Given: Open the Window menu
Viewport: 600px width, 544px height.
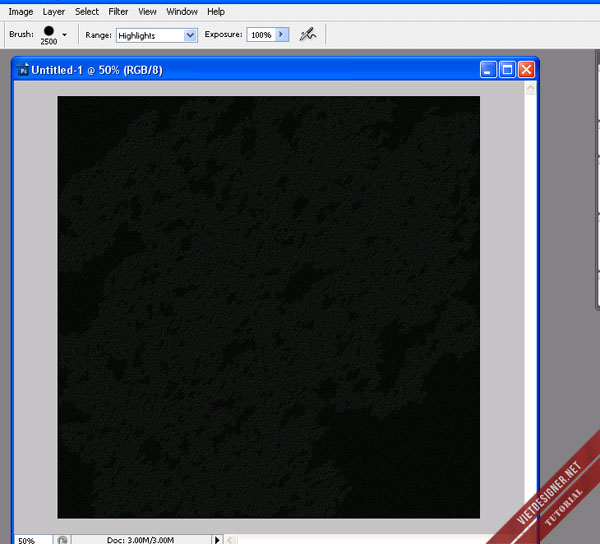Looking at the screenshot, I should click(x=182, y=12).
